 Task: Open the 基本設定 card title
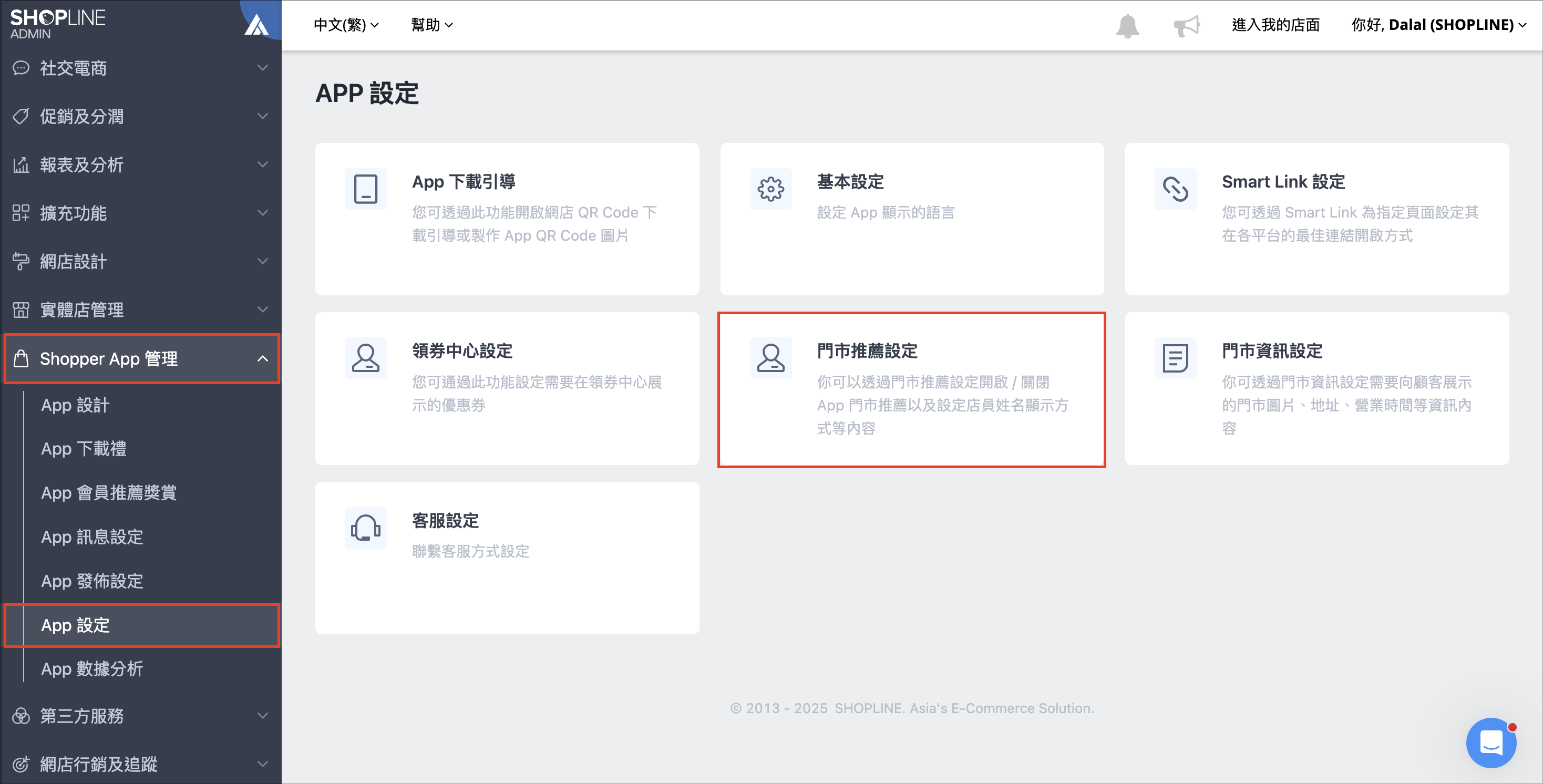pos(850,181)
